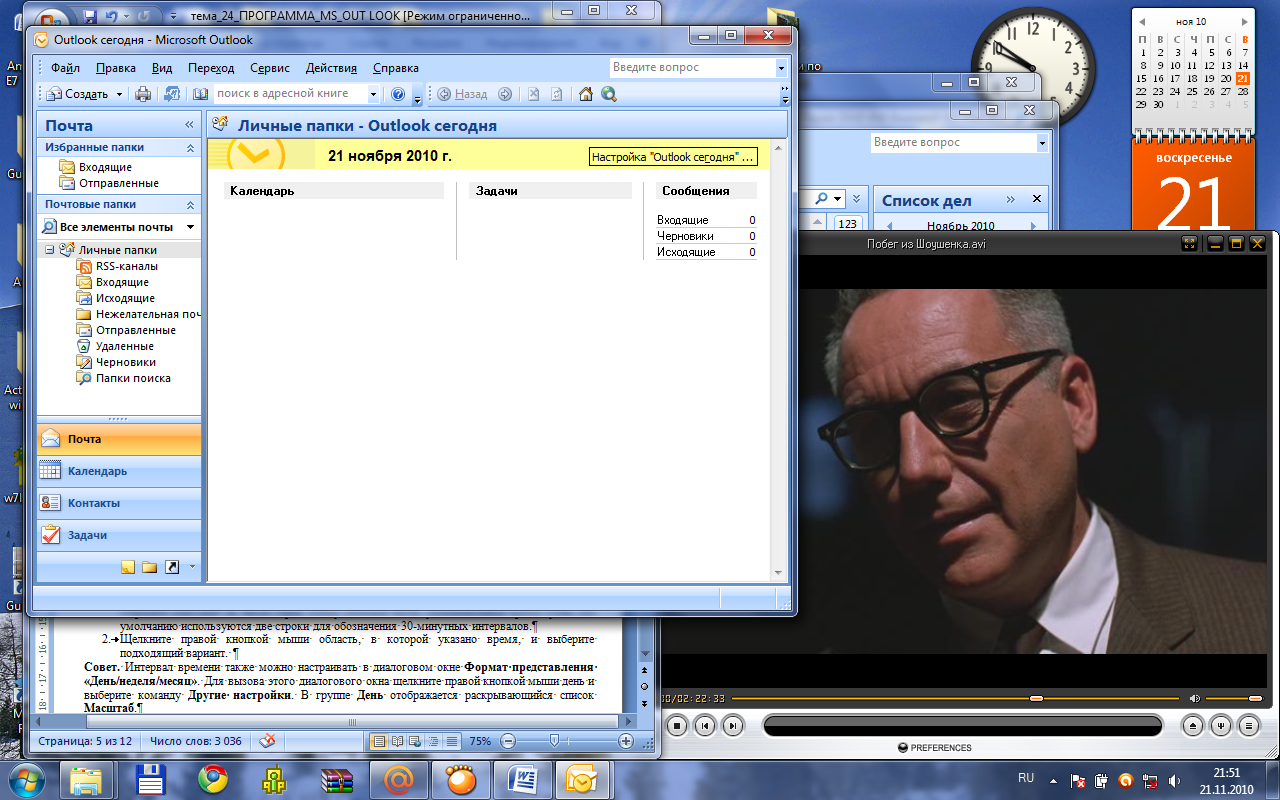Open the Справка menu
The height and width of the screenshot is (800, 1280).
click(x=396, y=68)
